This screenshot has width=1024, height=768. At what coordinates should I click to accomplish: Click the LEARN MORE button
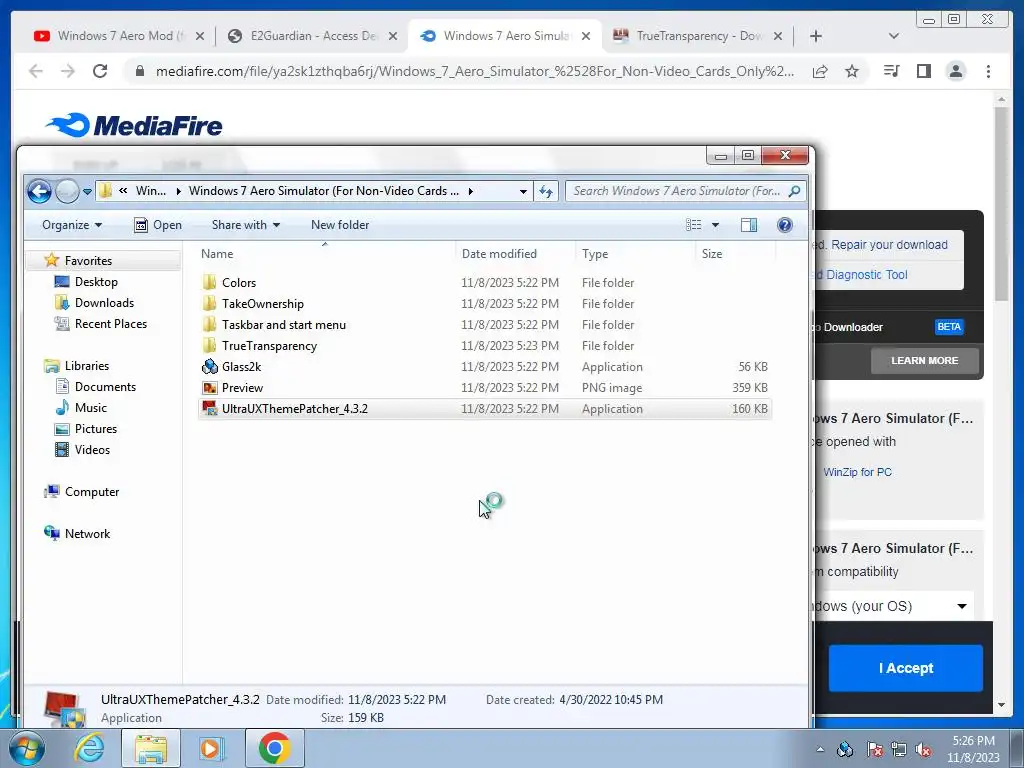click(x=924, y=360)
